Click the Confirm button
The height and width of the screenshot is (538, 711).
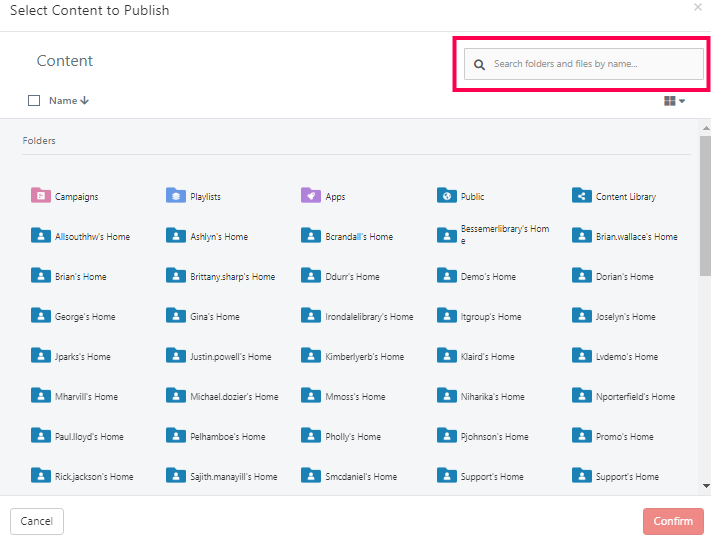click(673, 521)
